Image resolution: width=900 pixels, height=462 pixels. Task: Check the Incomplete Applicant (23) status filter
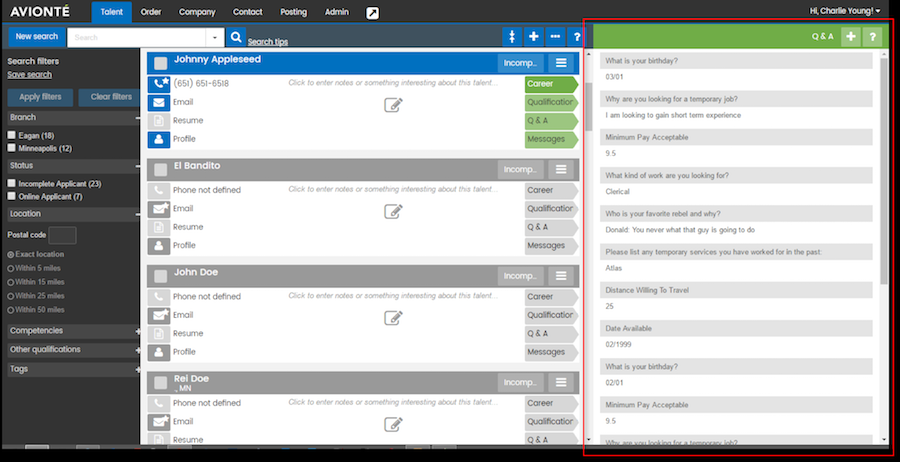click(x=11, y=184)
